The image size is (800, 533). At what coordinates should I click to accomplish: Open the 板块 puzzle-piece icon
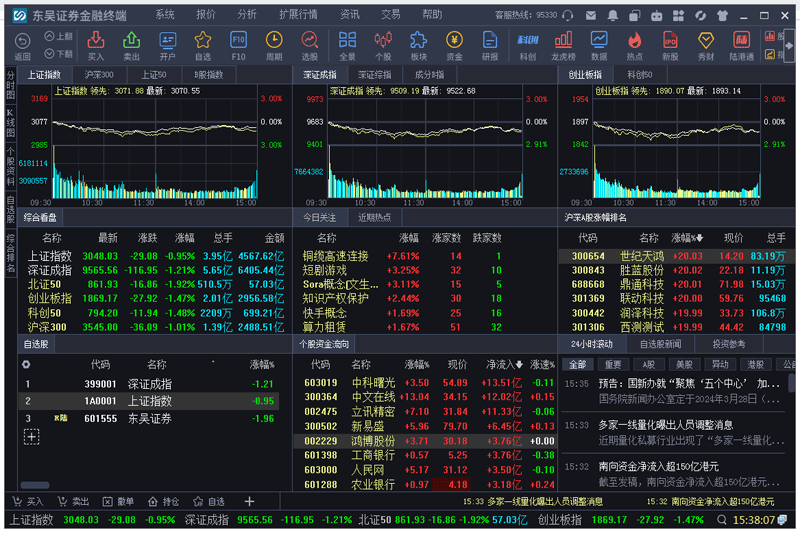point(418,44)
